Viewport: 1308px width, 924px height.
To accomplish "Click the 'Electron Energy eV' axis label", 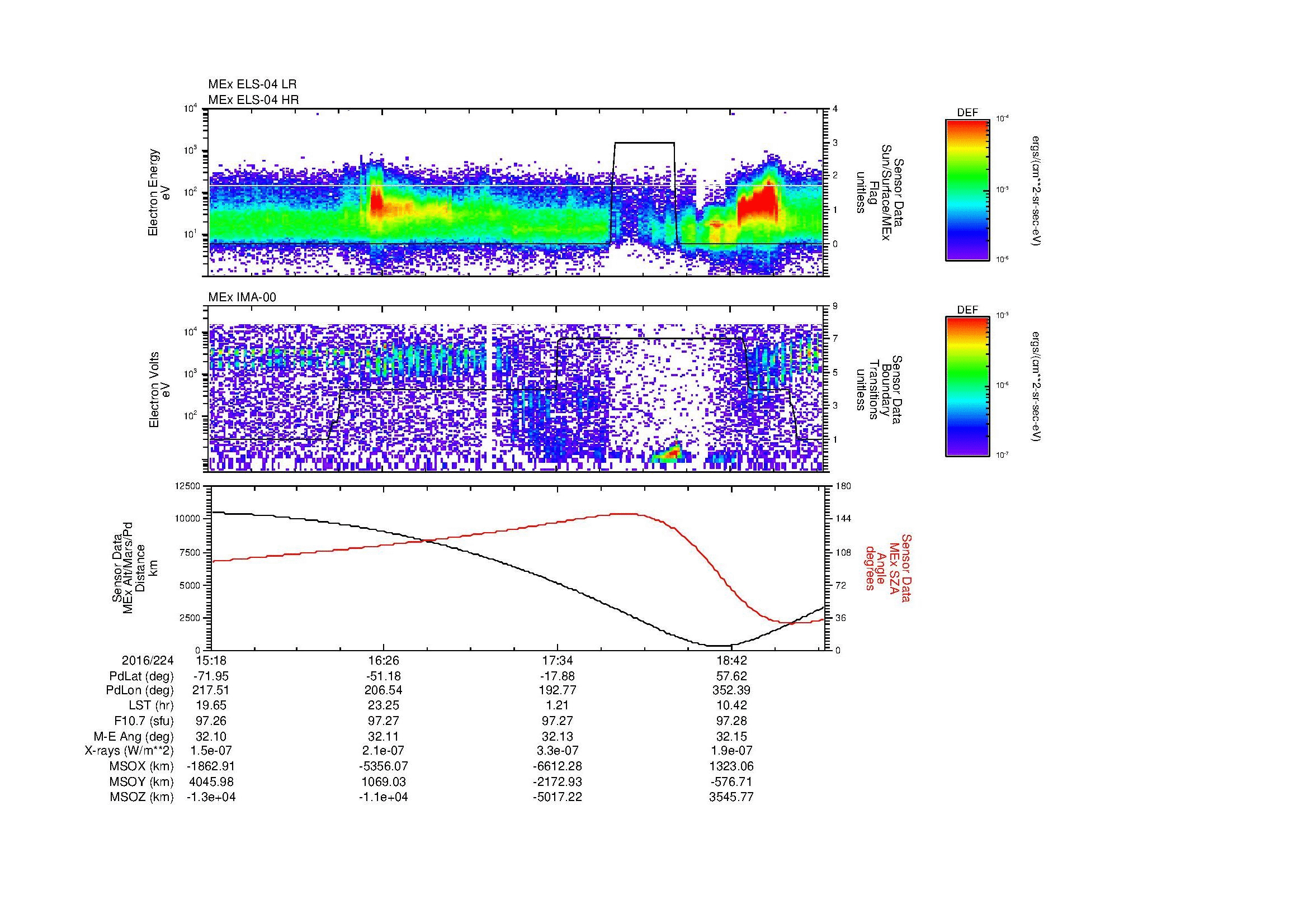I will (159, 192).
